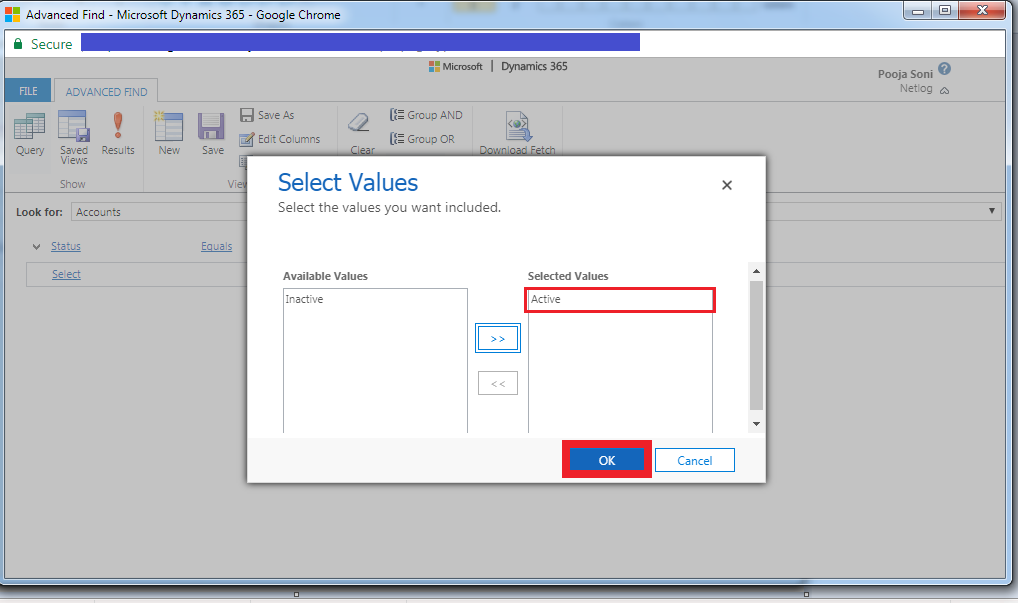Click the Pooja Soni user name

point(905,74)
